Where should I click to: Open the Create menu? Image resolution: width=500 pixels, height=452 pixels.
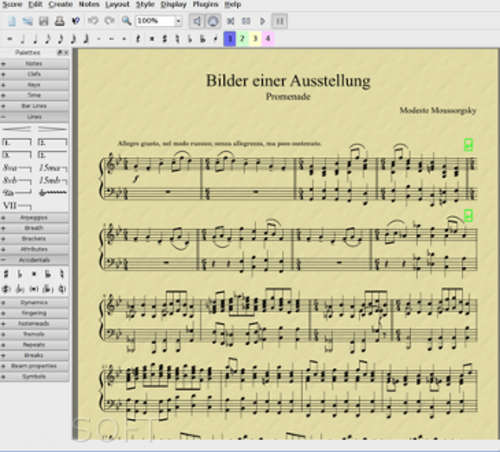point(60,4)
